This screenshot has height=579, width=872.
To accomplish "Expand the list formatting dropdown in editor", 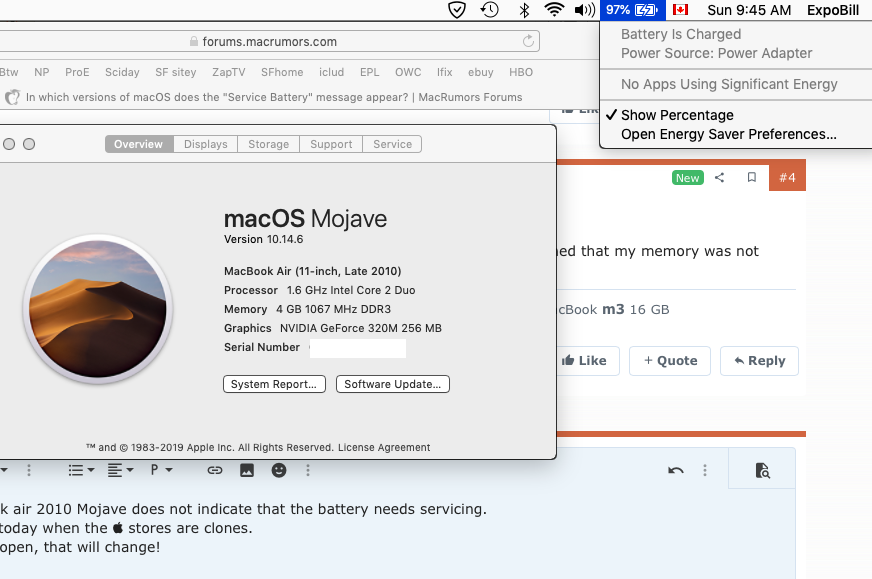I will [x=81, y=471].
